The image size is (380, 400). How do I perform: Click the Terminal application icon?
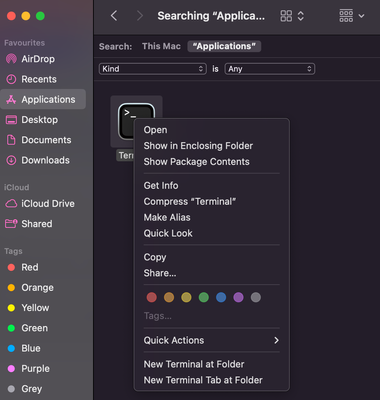click(136, 121)
